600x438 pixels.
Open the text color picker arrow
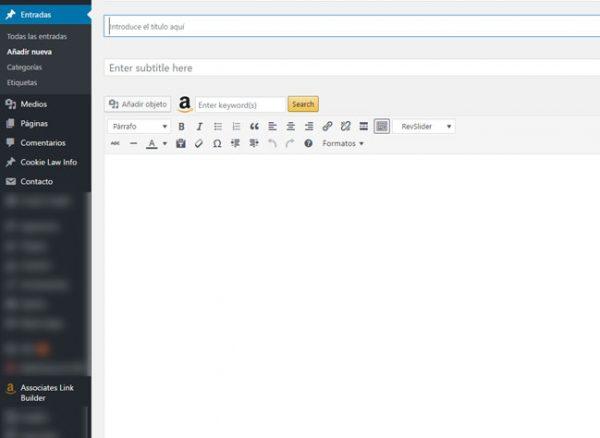[165, 144]
